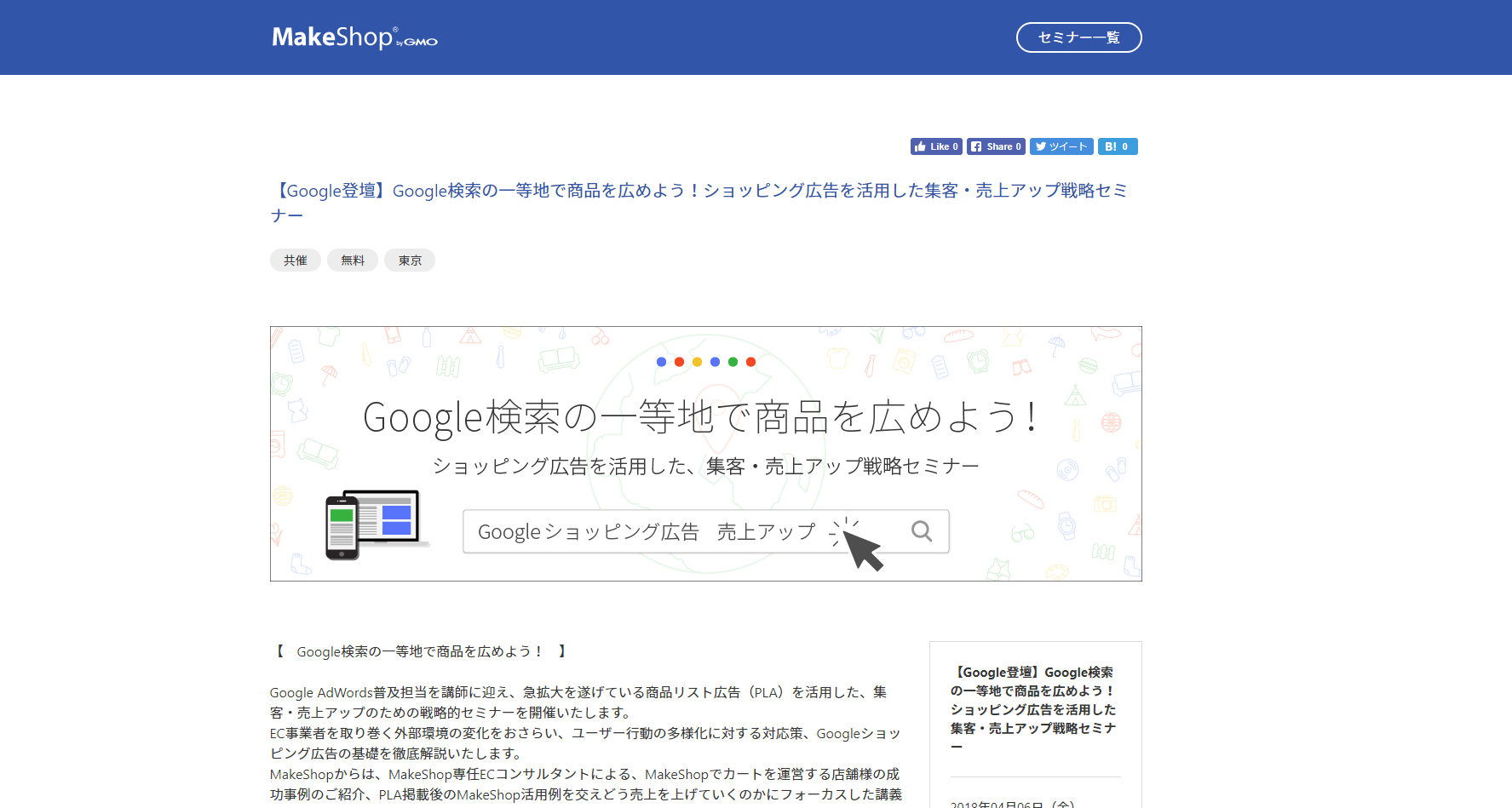Click the sidebar seminar title 【Google登壇】Google検索
Screen dimensions: 1512x808
1033,709
